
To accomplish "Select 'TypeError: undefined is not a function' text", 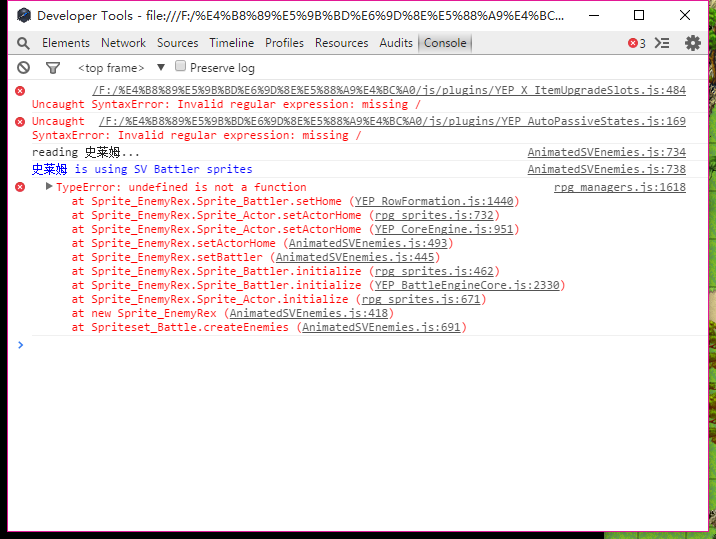I will click(181, 187).
